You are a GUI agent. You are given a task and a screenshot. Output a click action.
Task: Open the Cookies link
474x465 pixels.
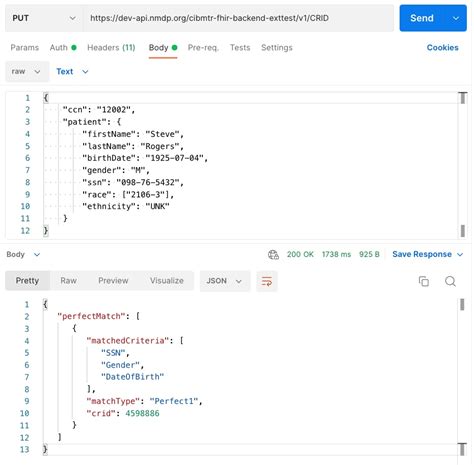442,48
